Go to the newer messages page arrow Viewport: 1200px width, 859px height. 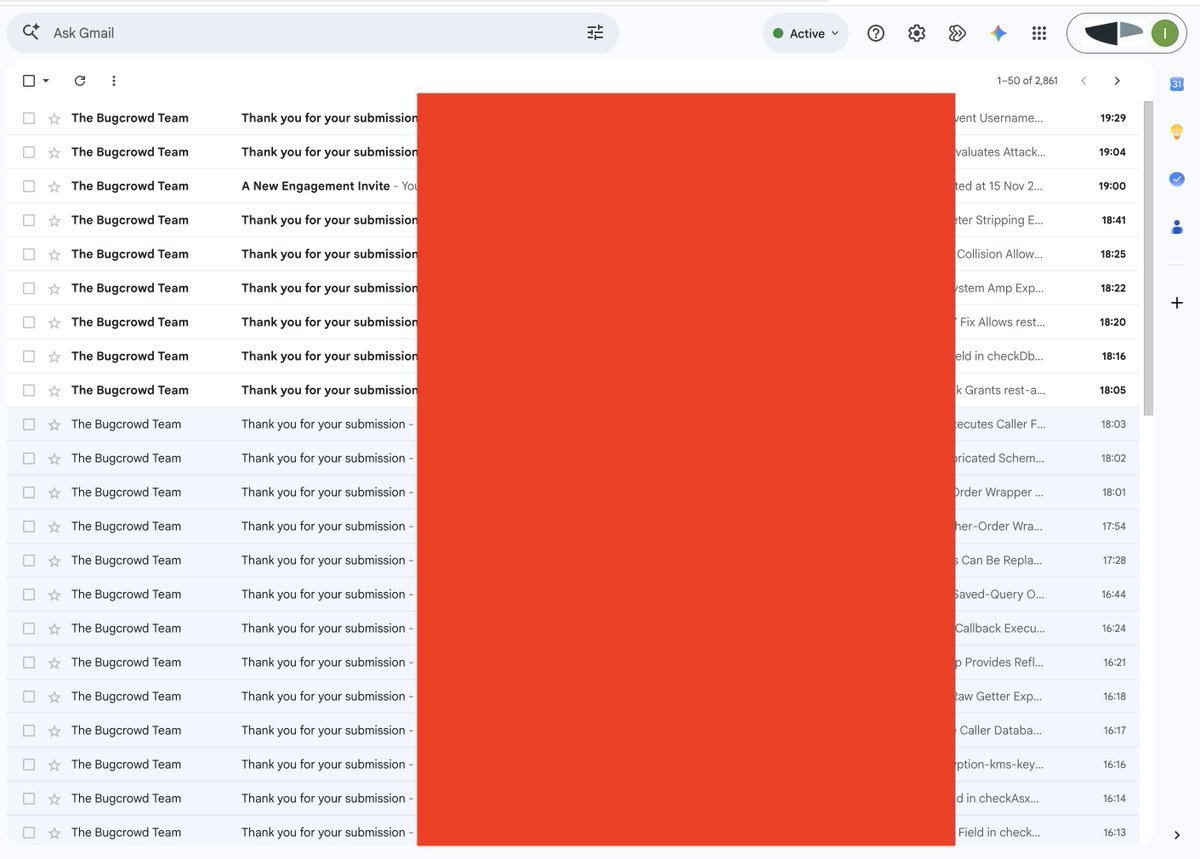tap(1083, 81)
